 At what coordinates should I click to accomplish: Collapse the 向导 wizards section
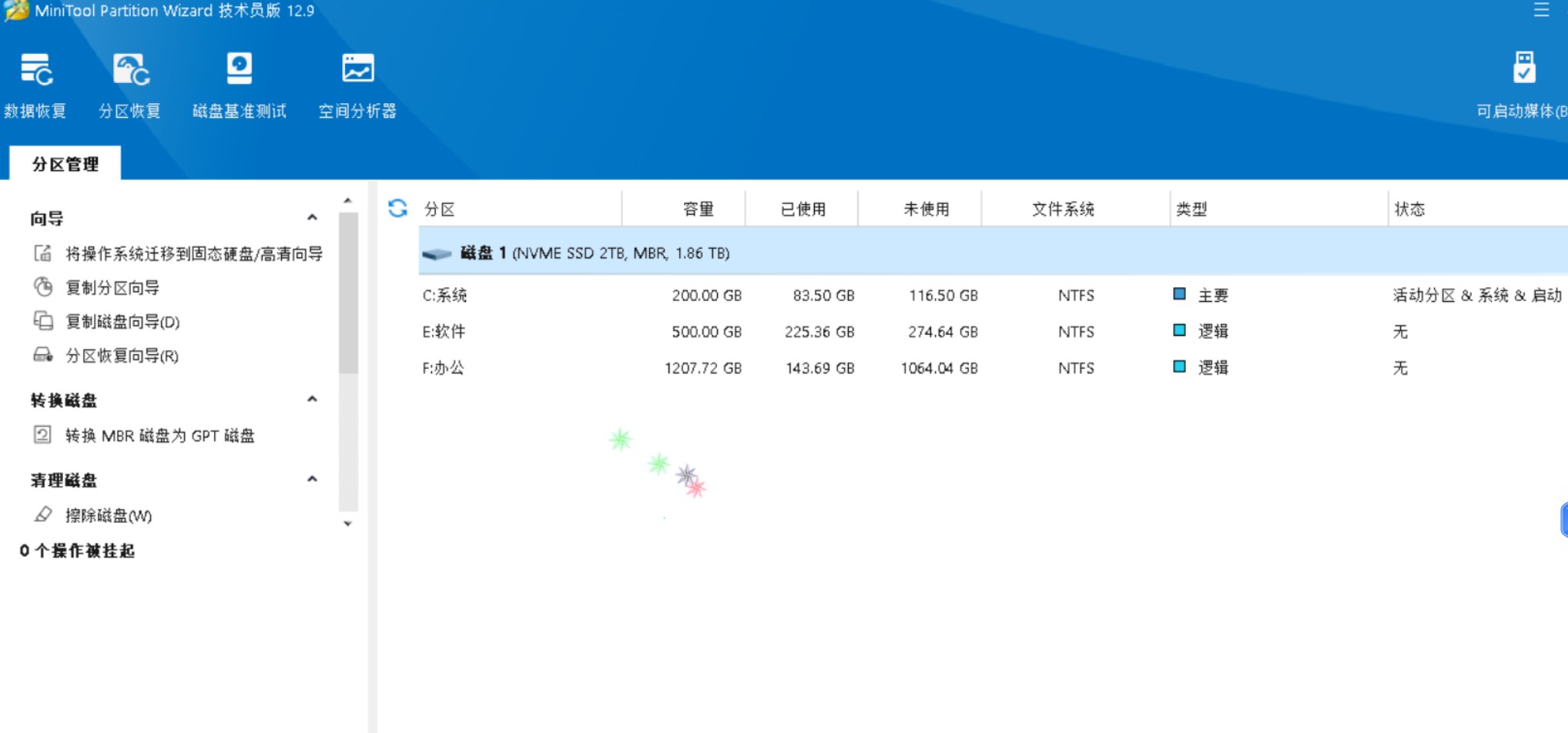pos(312,218)
